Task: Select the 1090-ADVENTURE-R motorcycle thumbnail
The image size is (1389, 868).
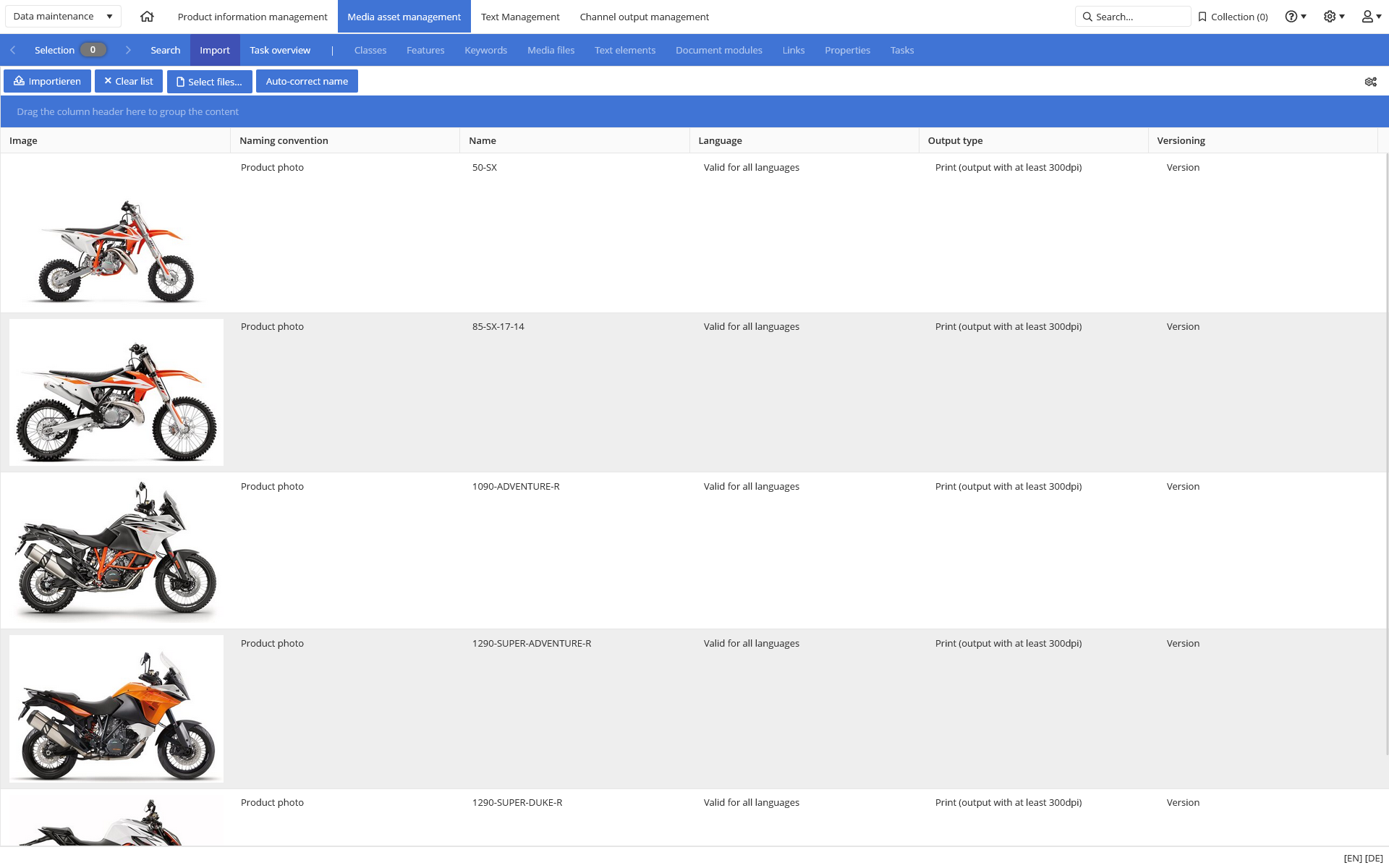Action: click(116, 550)
